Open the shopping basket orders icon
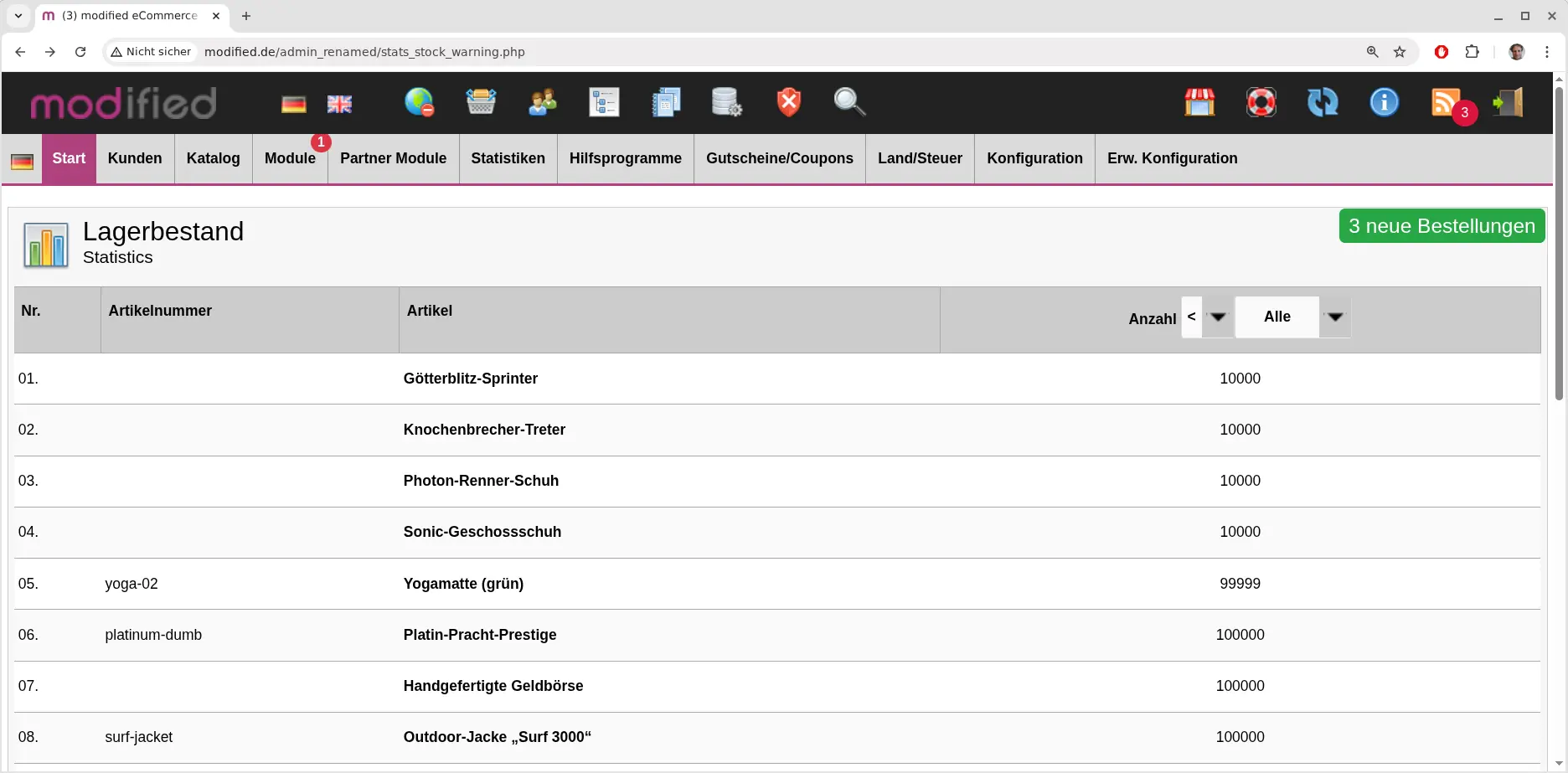 [x=481, y=102]
